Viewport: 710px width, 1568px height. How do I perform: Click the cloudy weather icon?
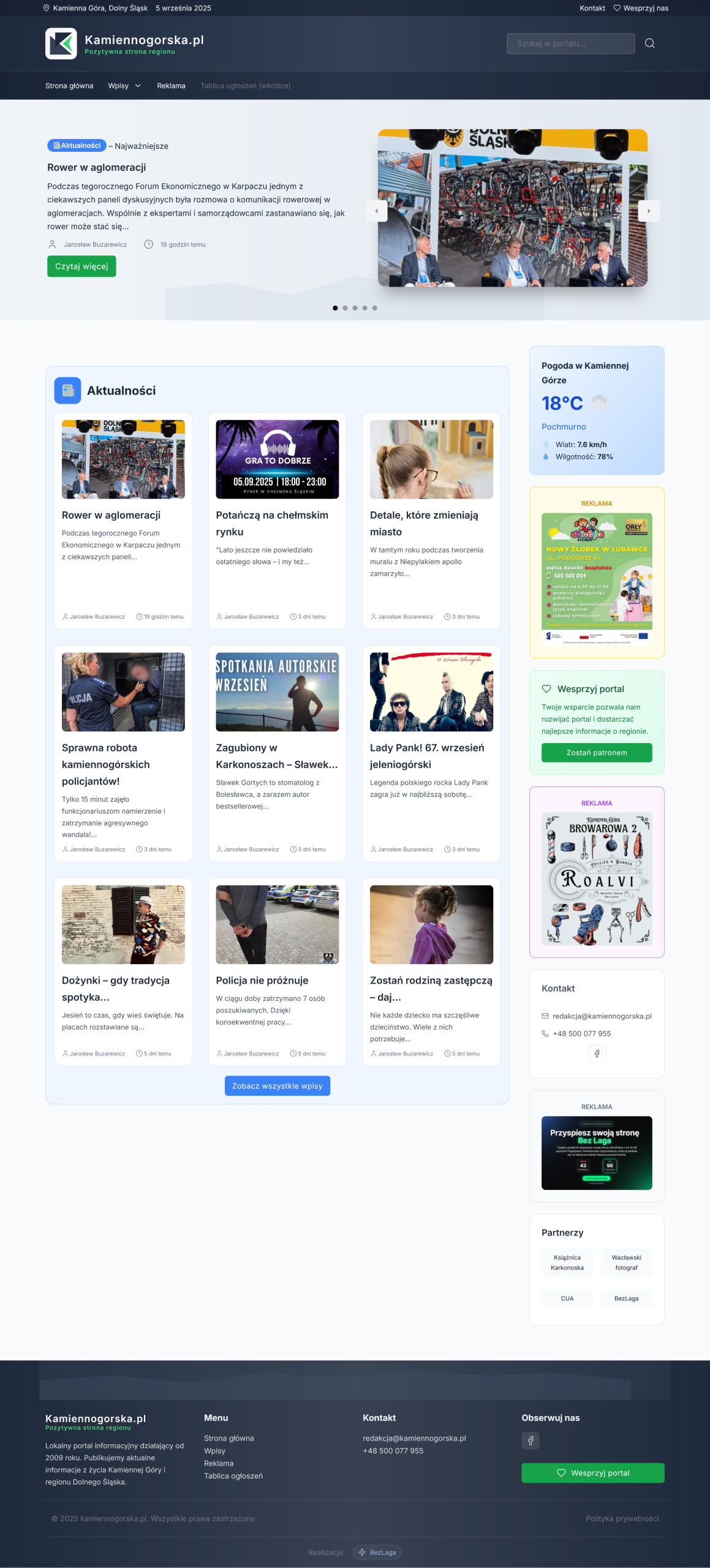599,402
